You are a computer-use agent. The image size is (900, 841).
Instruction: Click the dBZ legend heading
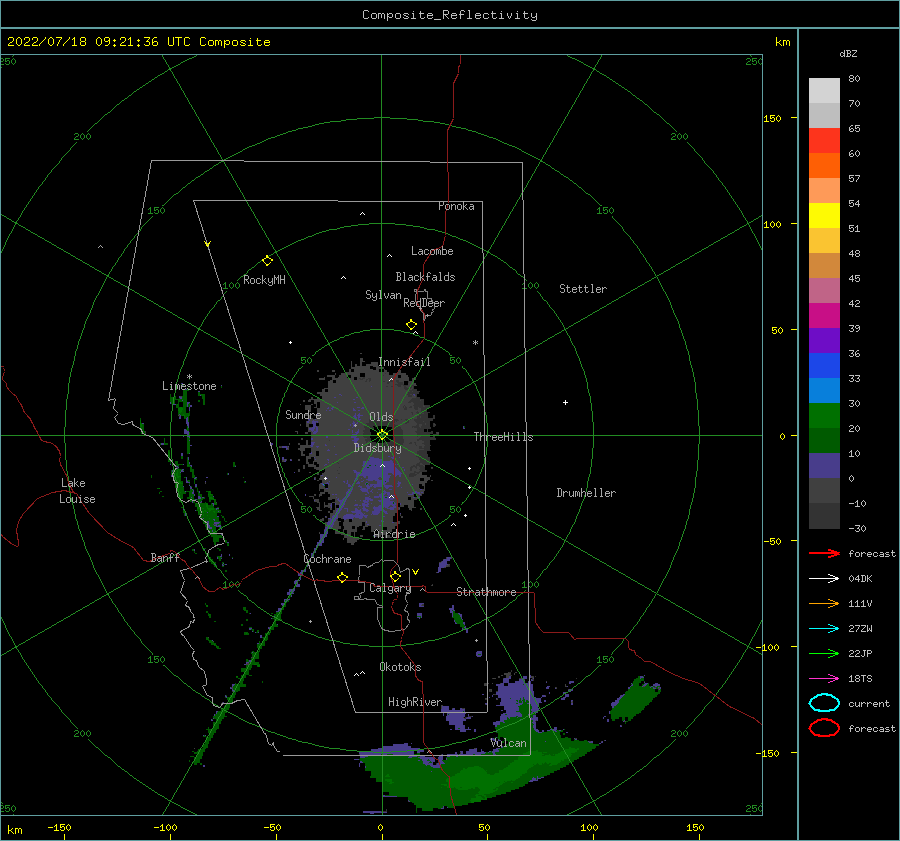pyautogui.click(x=848, y=54)
